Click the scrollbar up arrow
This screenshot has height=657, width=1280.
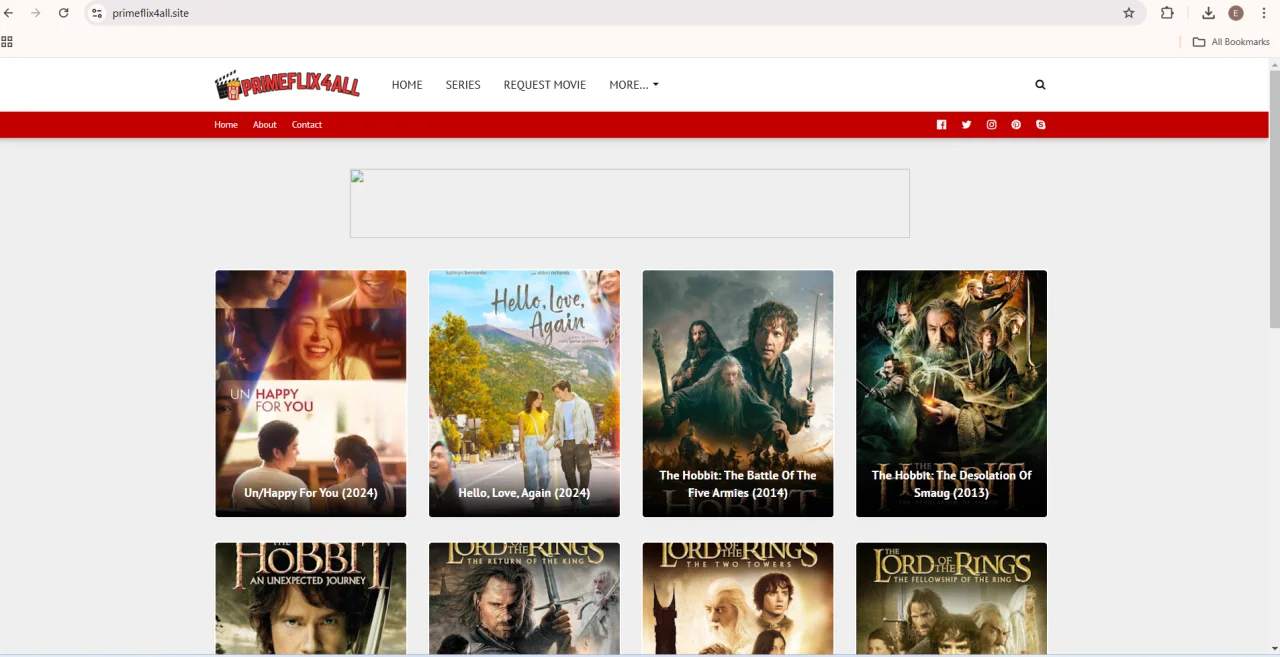tap(1274, 64)
